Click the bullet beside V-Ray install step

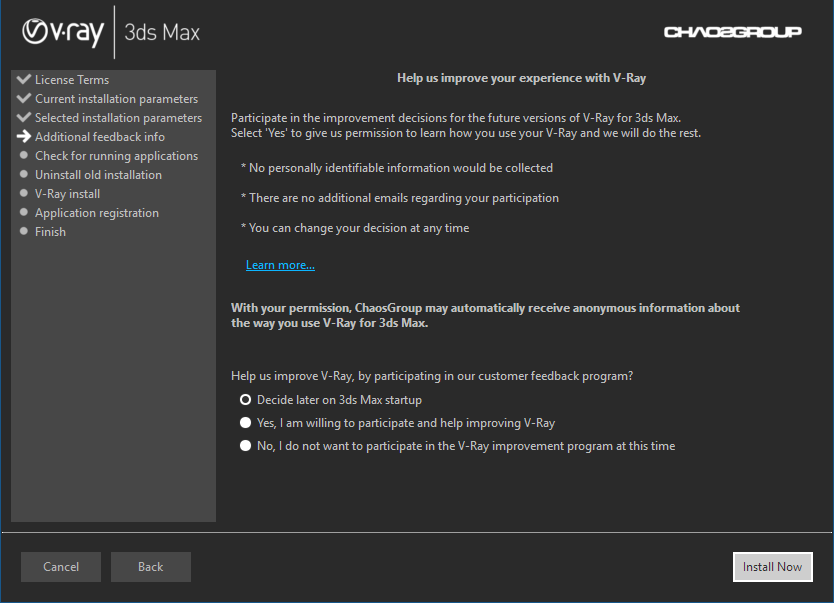(x=24, y=193)
